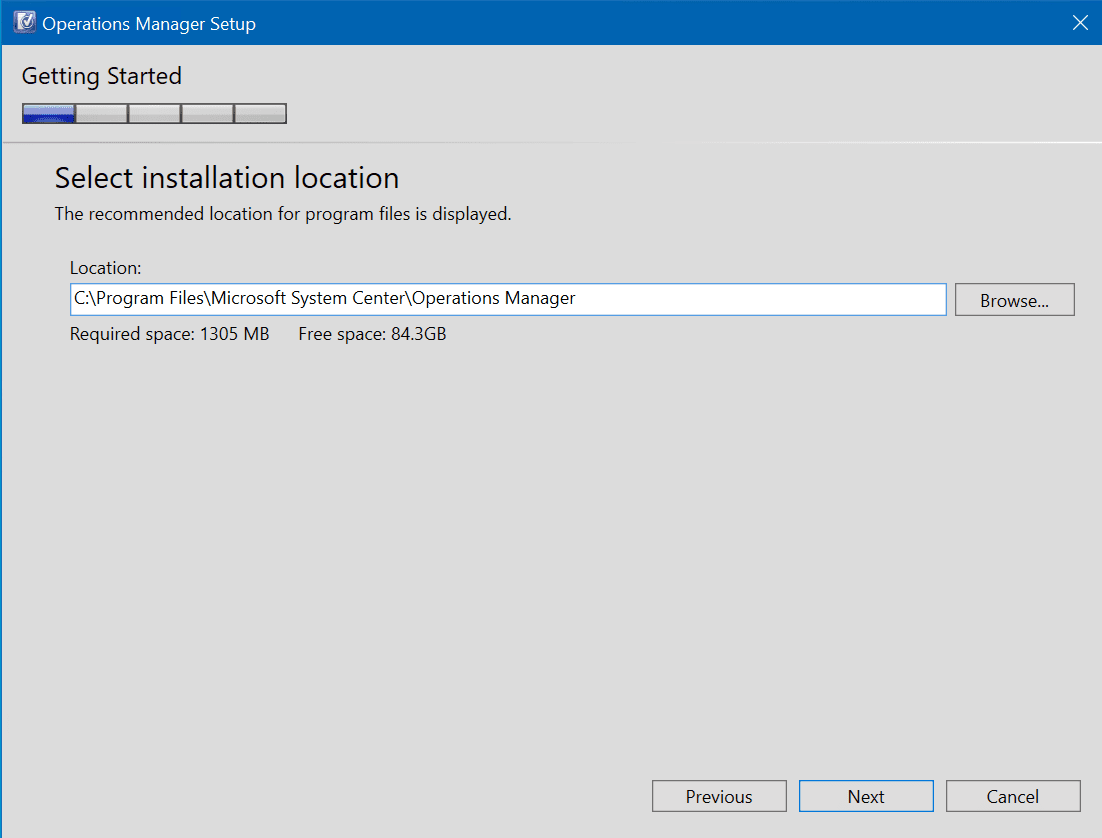Viewport: 1102px width, 838px height.
Task: Click the recommended location description text
Action: click(283, 213)
